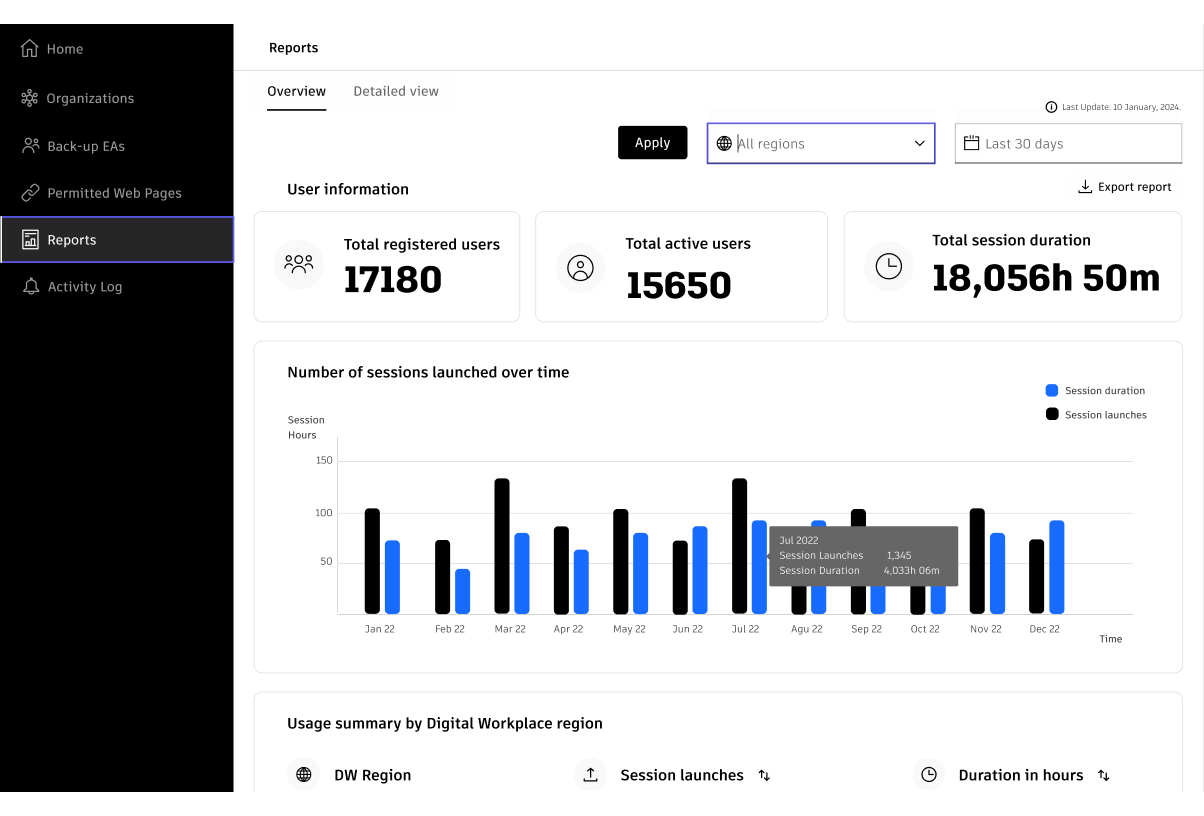Click the Session launches column header text
Screen dimensions: 1204x816
click(682, 775)
